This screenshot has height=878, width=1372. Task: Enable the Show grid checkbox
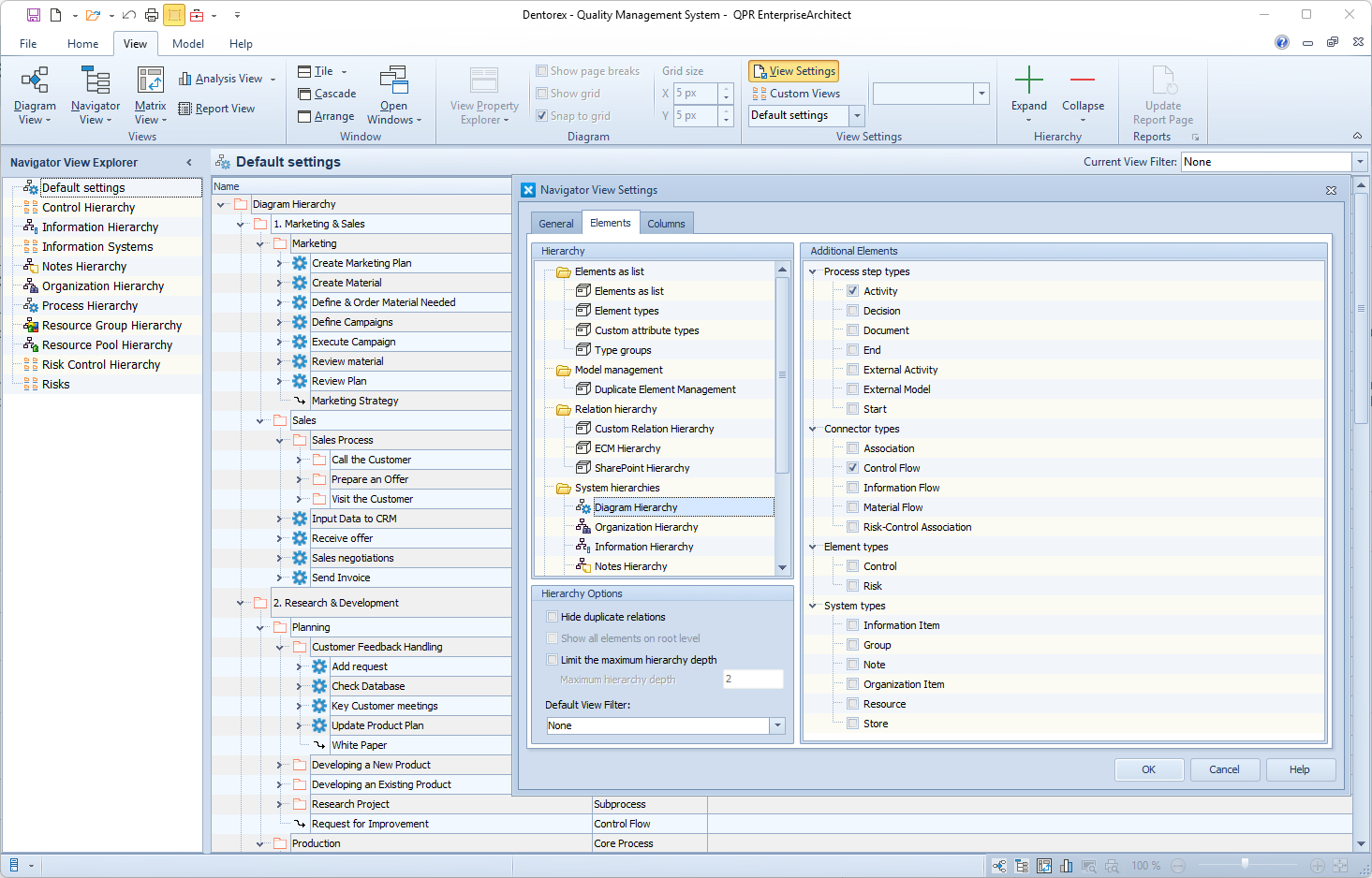[541, 93]
